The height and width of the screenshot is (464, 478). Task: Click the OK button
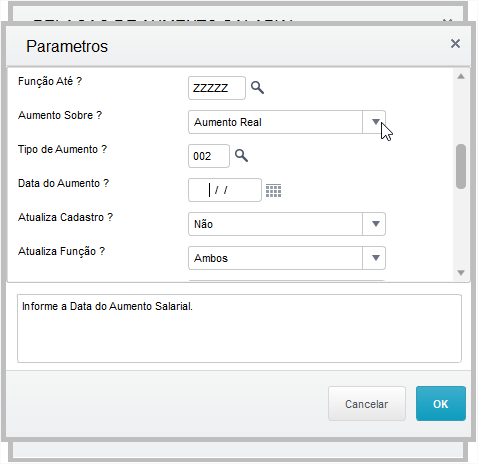[x=441, y=404]
